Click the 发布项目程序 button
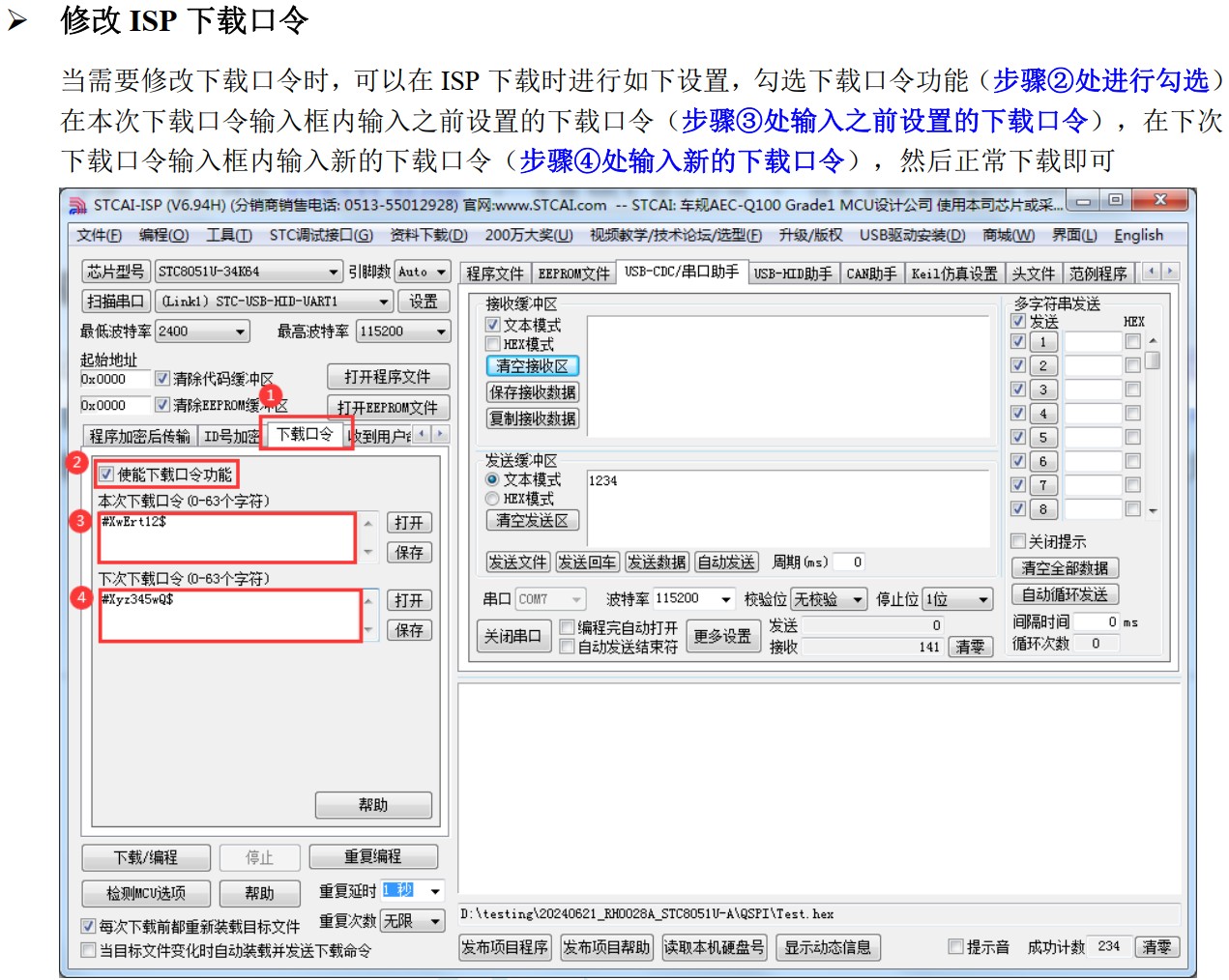This screenshot has height=980, width=1229. pyautogui.click(x=505, y=947)
